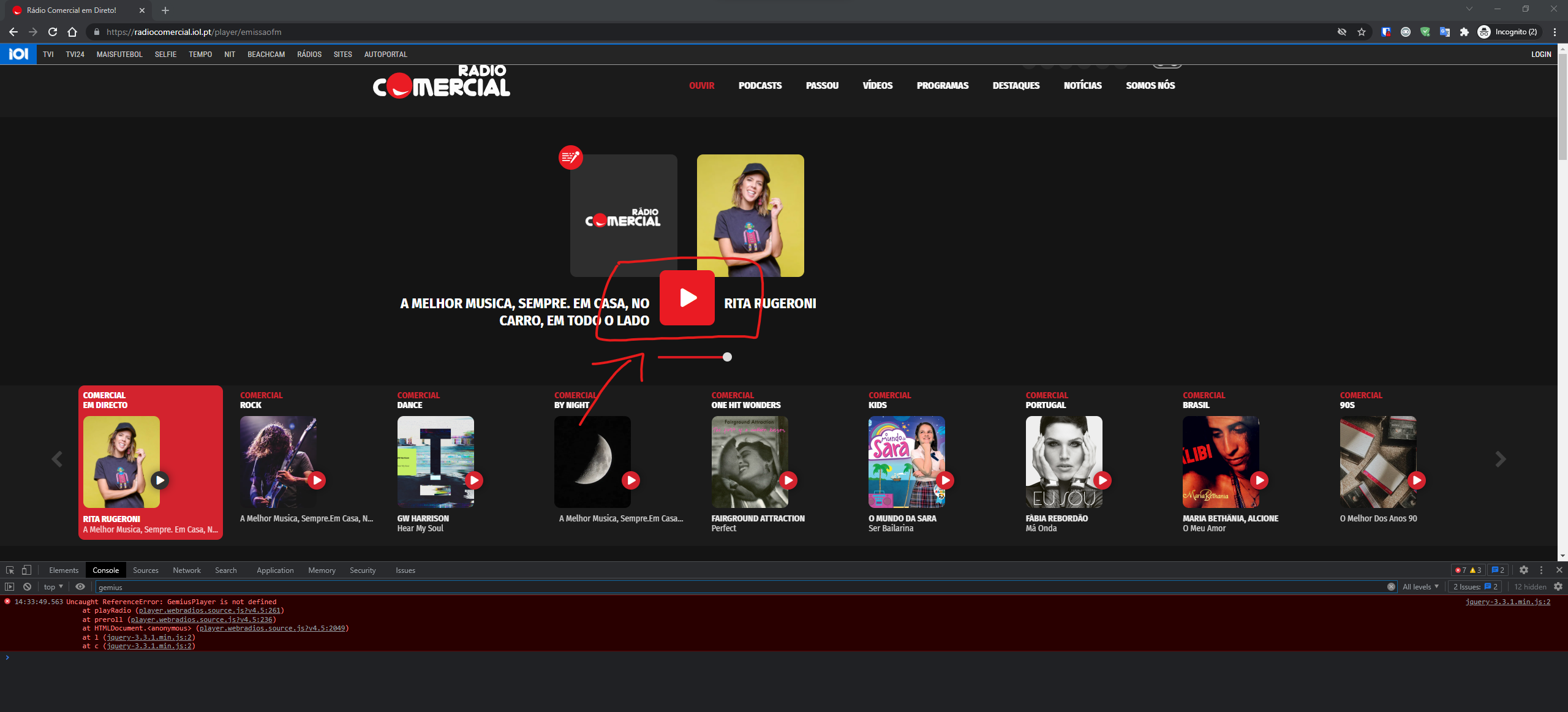Viewport: 1568px width, 712px height.
Task: Toggle the device toolbar in DevTools
Action: pos(26,570)
